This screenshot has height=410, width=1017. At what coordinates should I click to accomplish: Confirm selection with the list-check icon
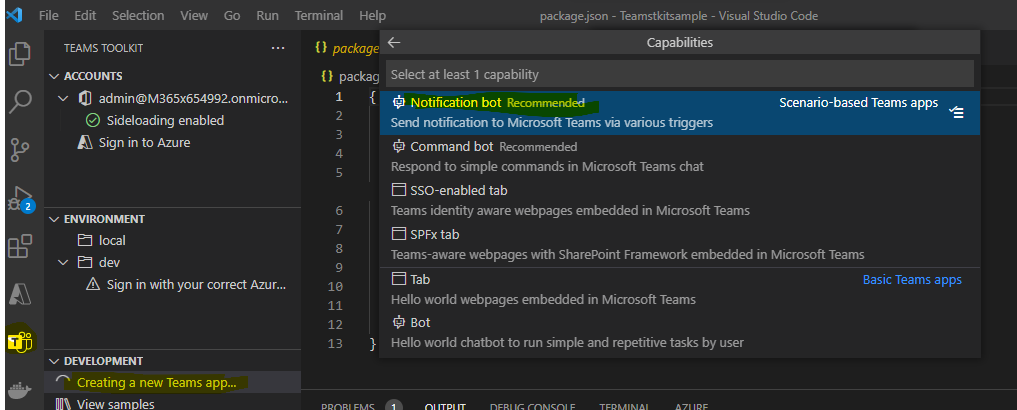click(x=956, y=112)
